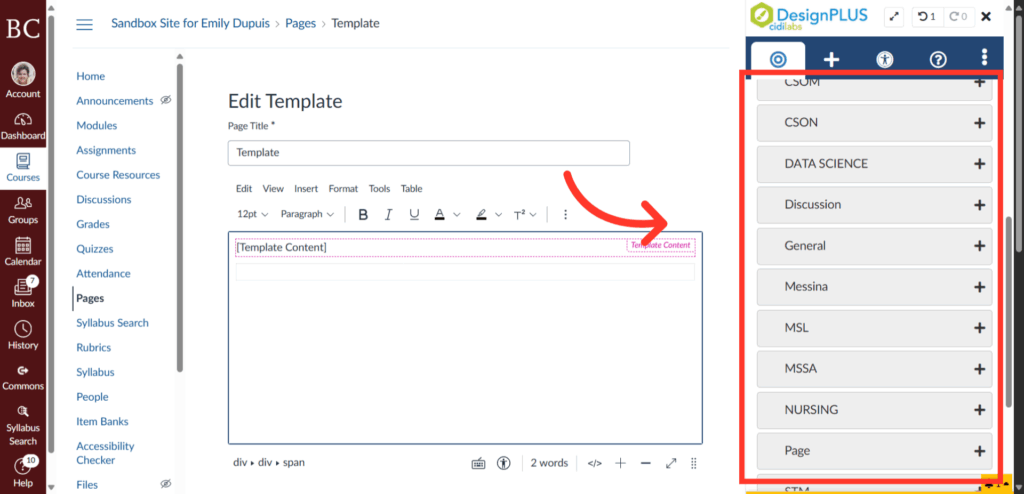
Task: Expand the DATA SCIENCE template category
Action: pos(874,164)
